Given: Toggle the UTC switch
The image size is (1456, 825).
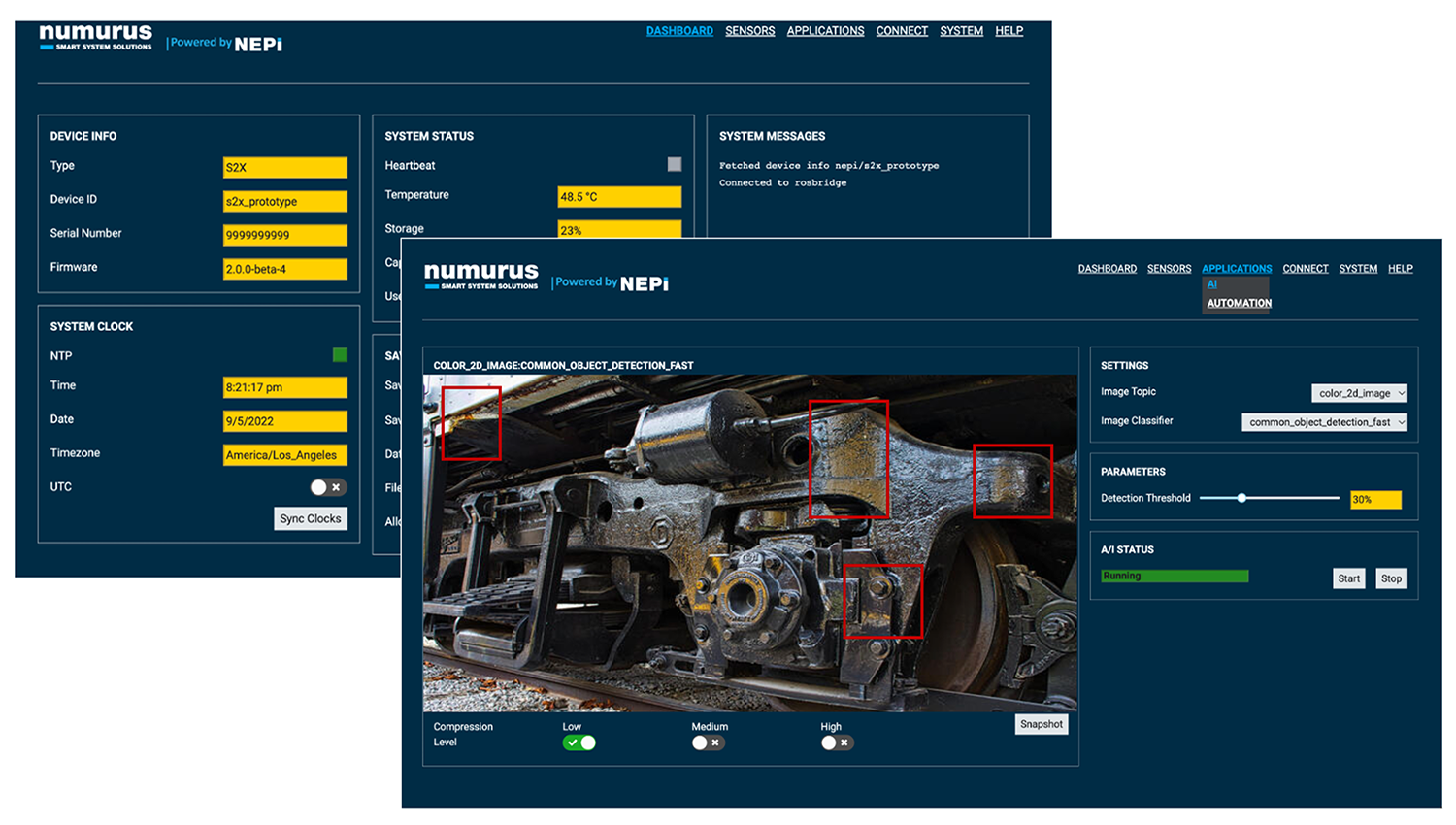Looking at the screenshot, I should pos(327,487).
